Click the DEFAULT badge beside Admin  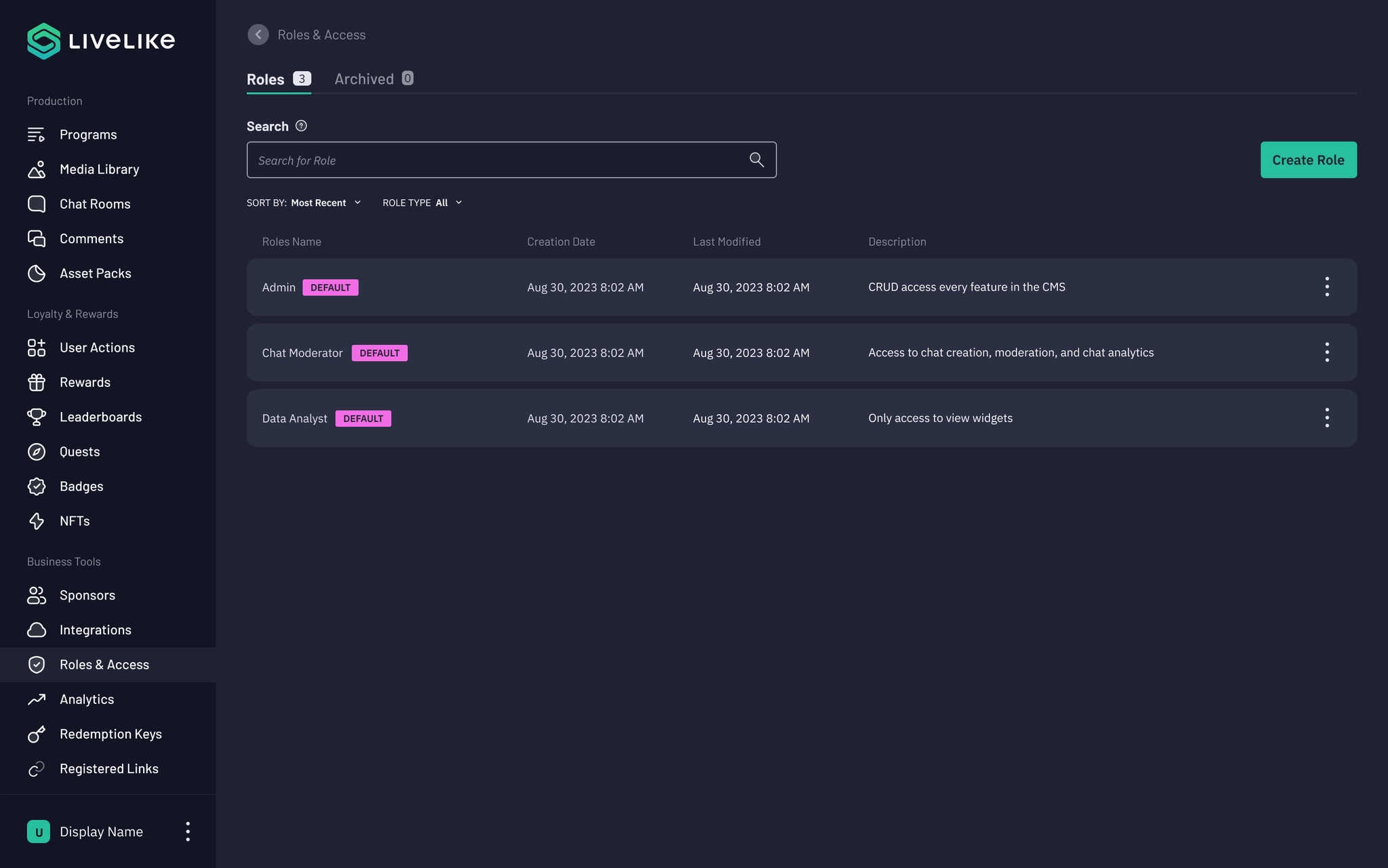tap(330, 287)
